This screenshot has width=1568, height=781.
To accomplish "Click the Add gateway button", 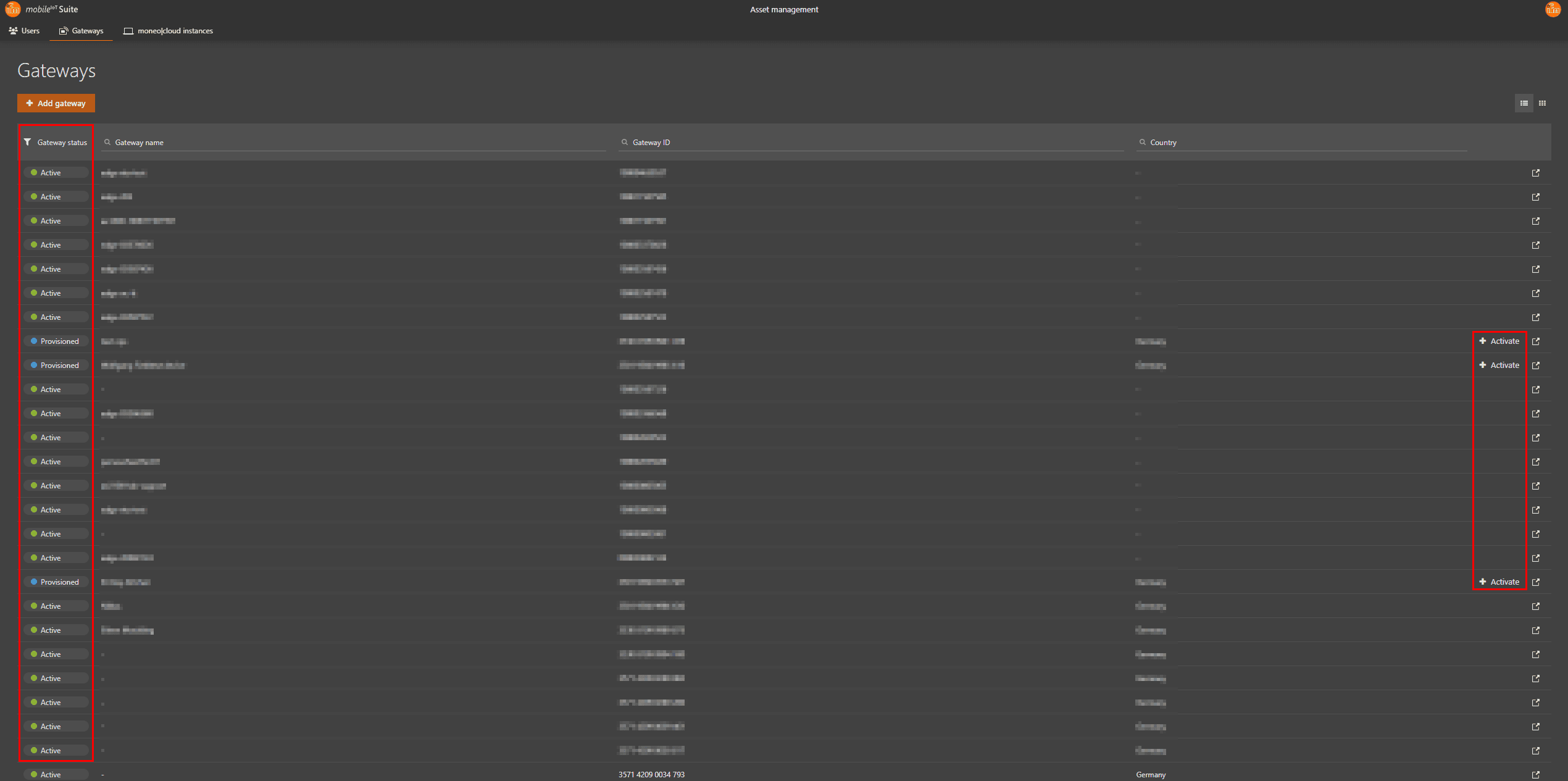I will click(x=56, y=103).
